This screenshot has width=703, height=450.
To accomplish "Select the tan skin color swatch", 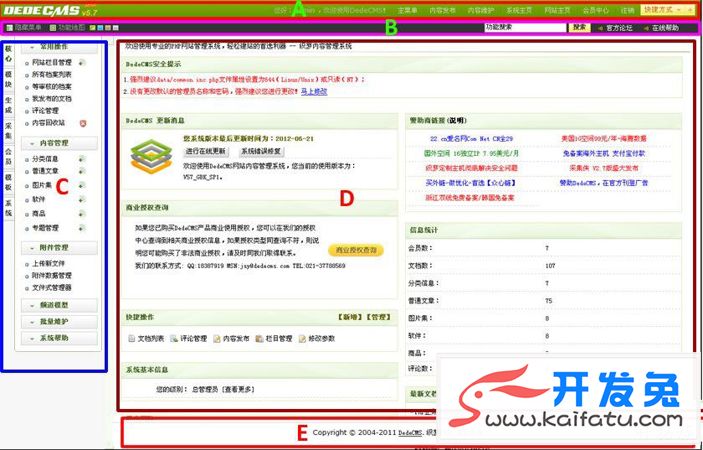I will [108, 28].
